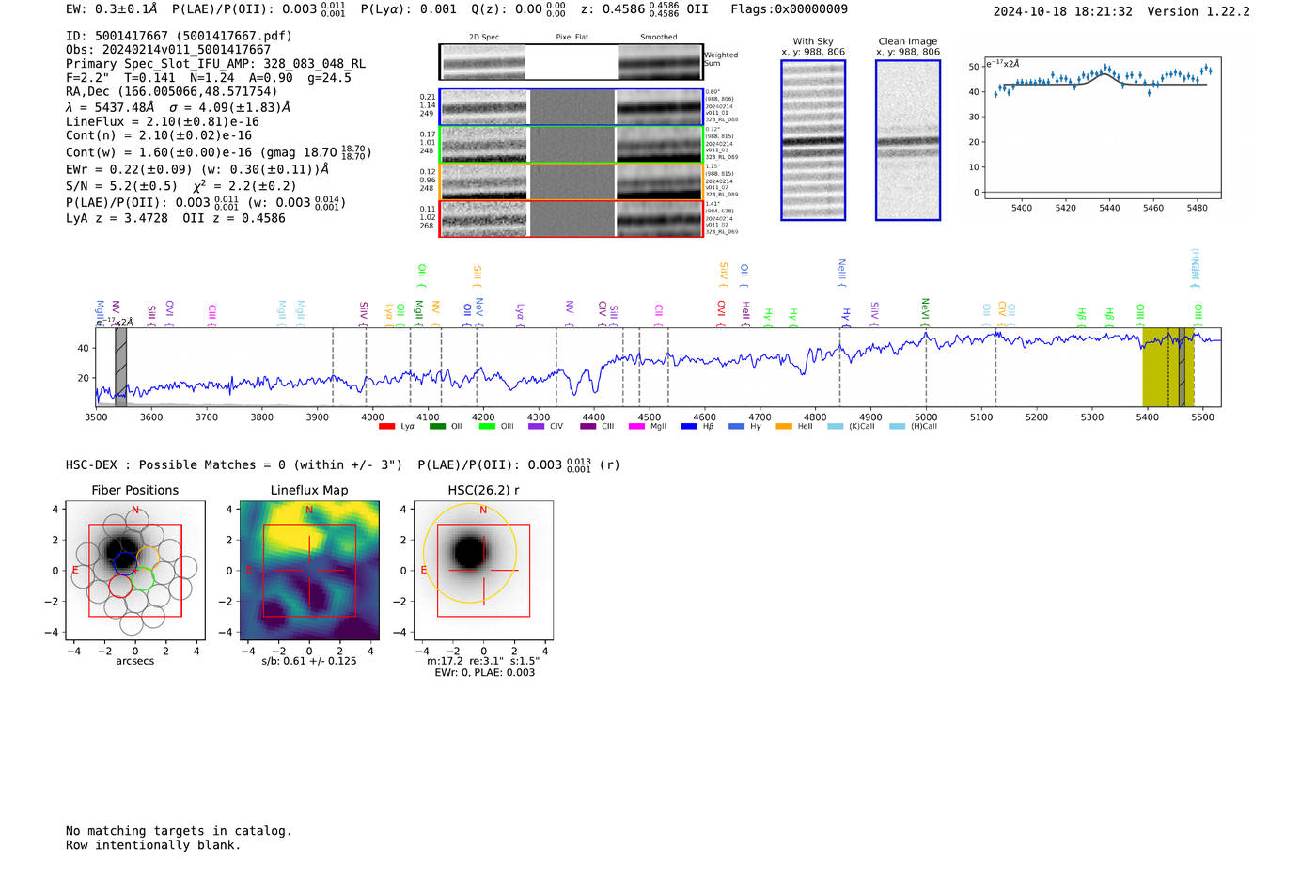
Task: Click the EWr = 0.22(±0.09) line
Action: tap(197, 170)
